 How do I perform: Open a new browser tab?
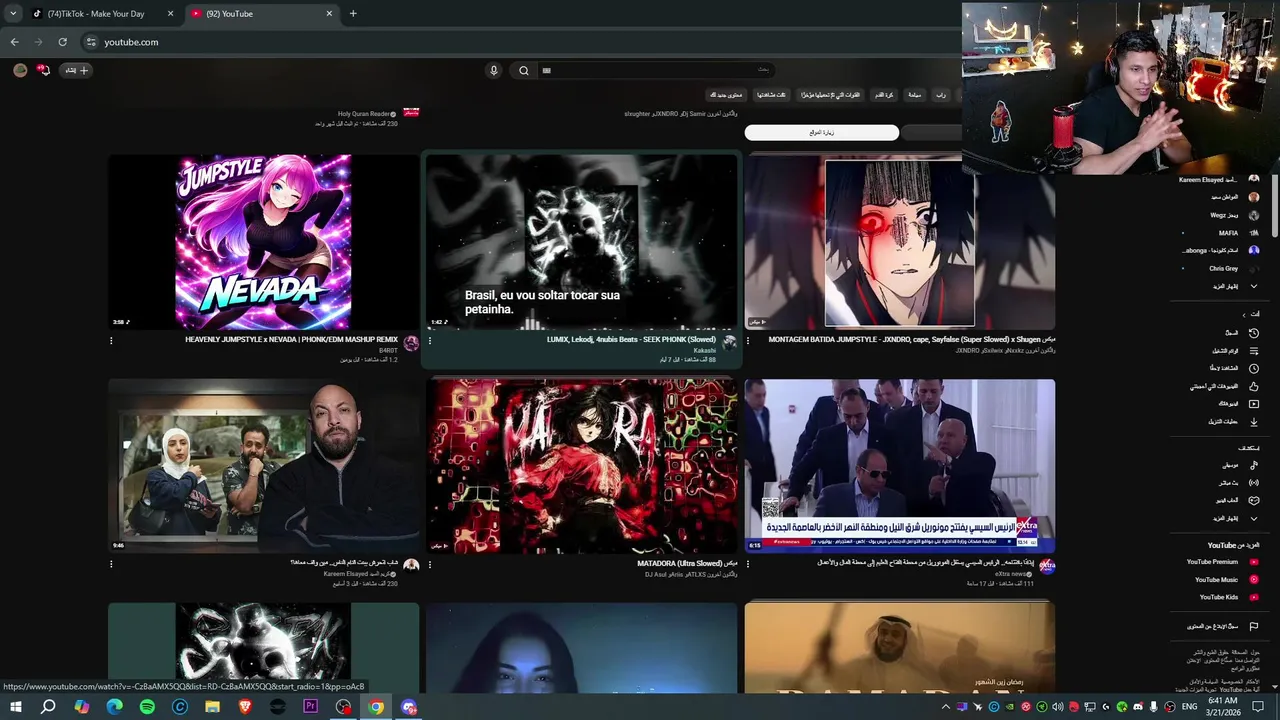353,14
